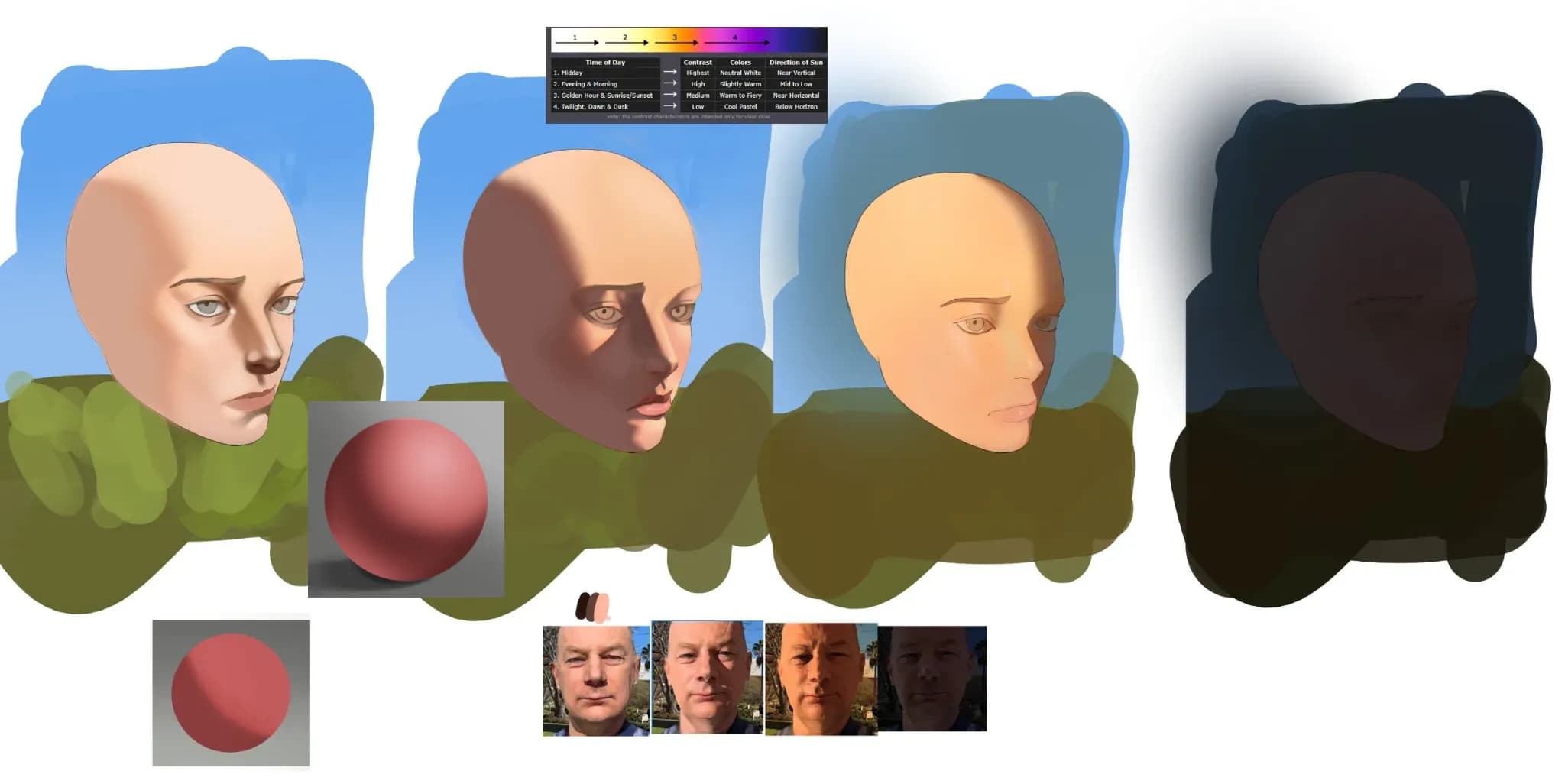Image resolution: width=1565 pixels, height=784 pixels.
Task: Click the '4. Twilight, Dawn & Dusk' row
Action: click(605, 107)
